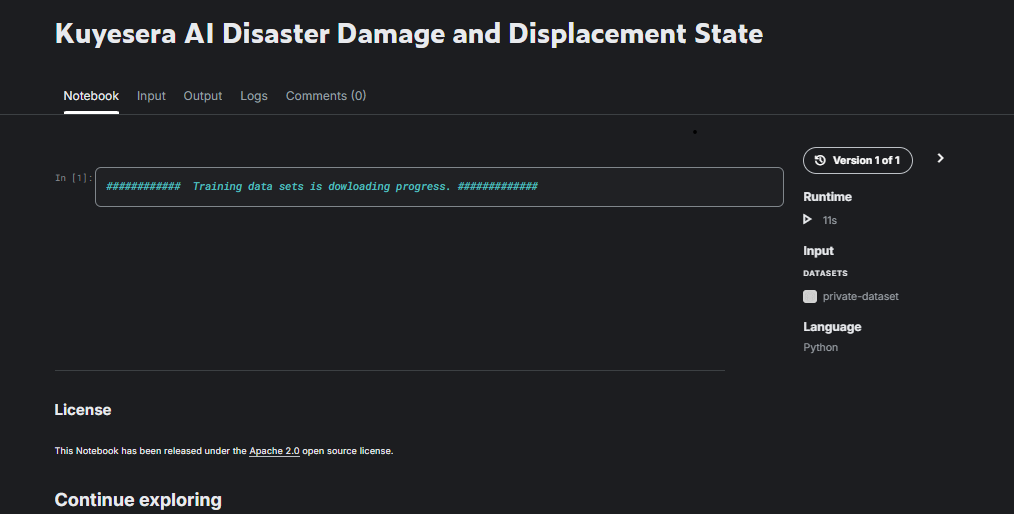Open the Comments (0) tab
1014x514 pixels.
(x=326, y=96)
